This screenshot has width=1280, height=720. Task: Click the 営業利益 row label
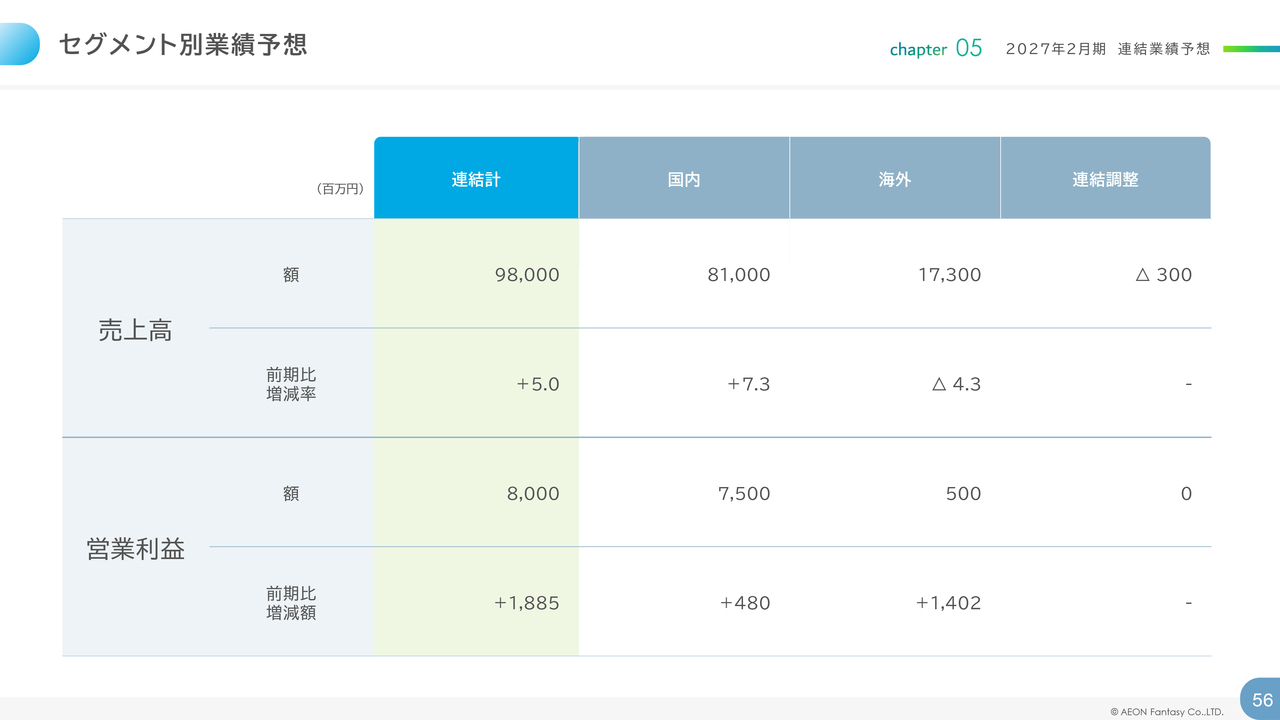(135, 549)
